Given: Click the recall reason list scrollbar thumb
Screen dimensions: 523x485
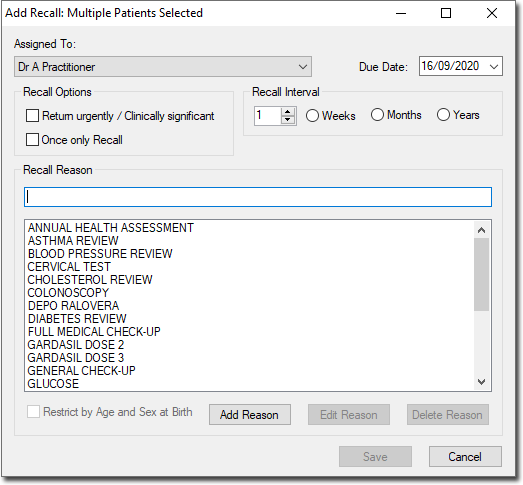Looking at the screenshot, I should pyautogui.click(x=481, y=274).
